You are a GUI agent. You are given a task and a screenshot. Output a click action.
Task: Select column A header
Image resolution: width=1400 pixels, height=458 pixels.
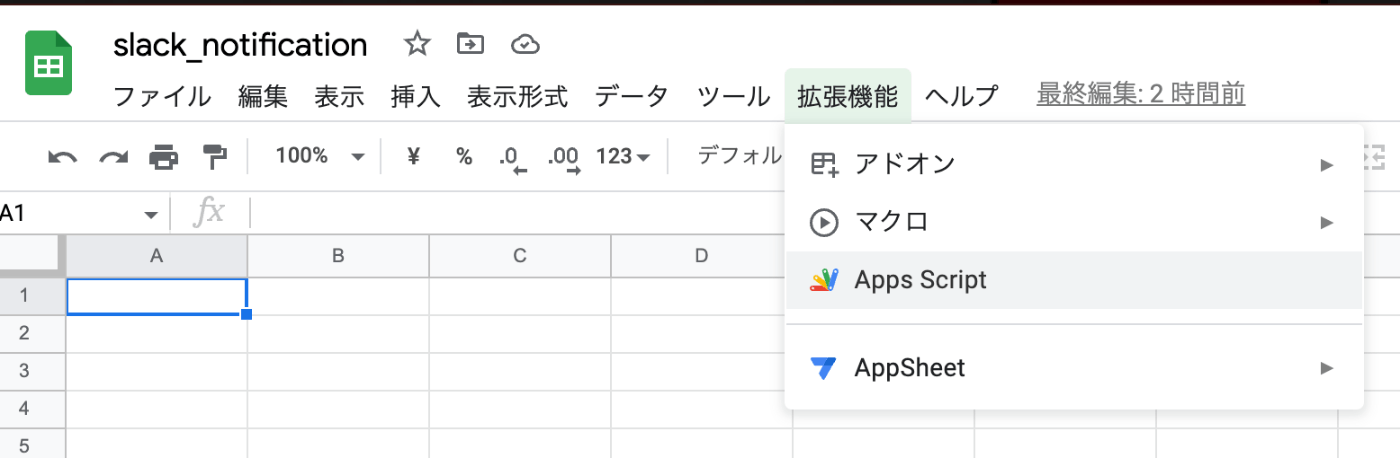[157, 256]
